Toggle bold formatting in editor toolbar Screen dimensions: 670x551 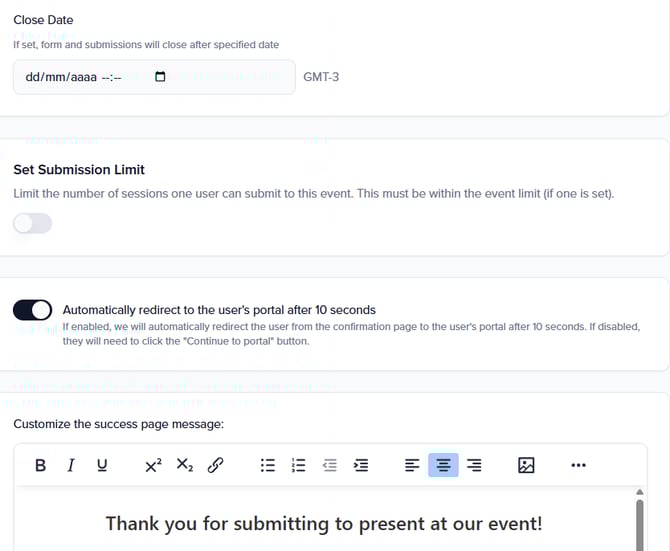pos(41,465)
